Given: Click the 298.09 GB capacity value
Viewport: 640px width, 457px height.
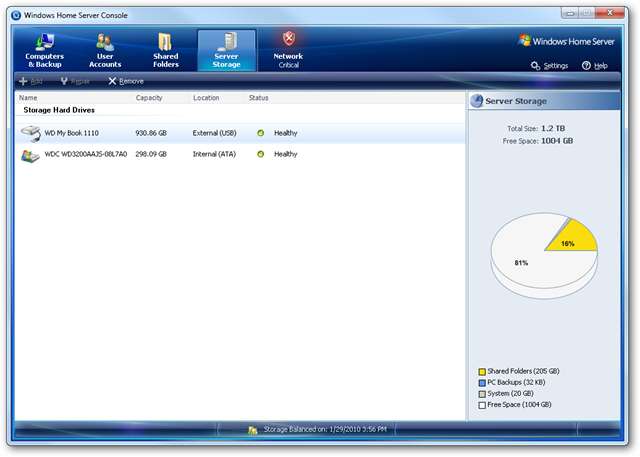Looking at the screenshot, I should tap(151, 154).
